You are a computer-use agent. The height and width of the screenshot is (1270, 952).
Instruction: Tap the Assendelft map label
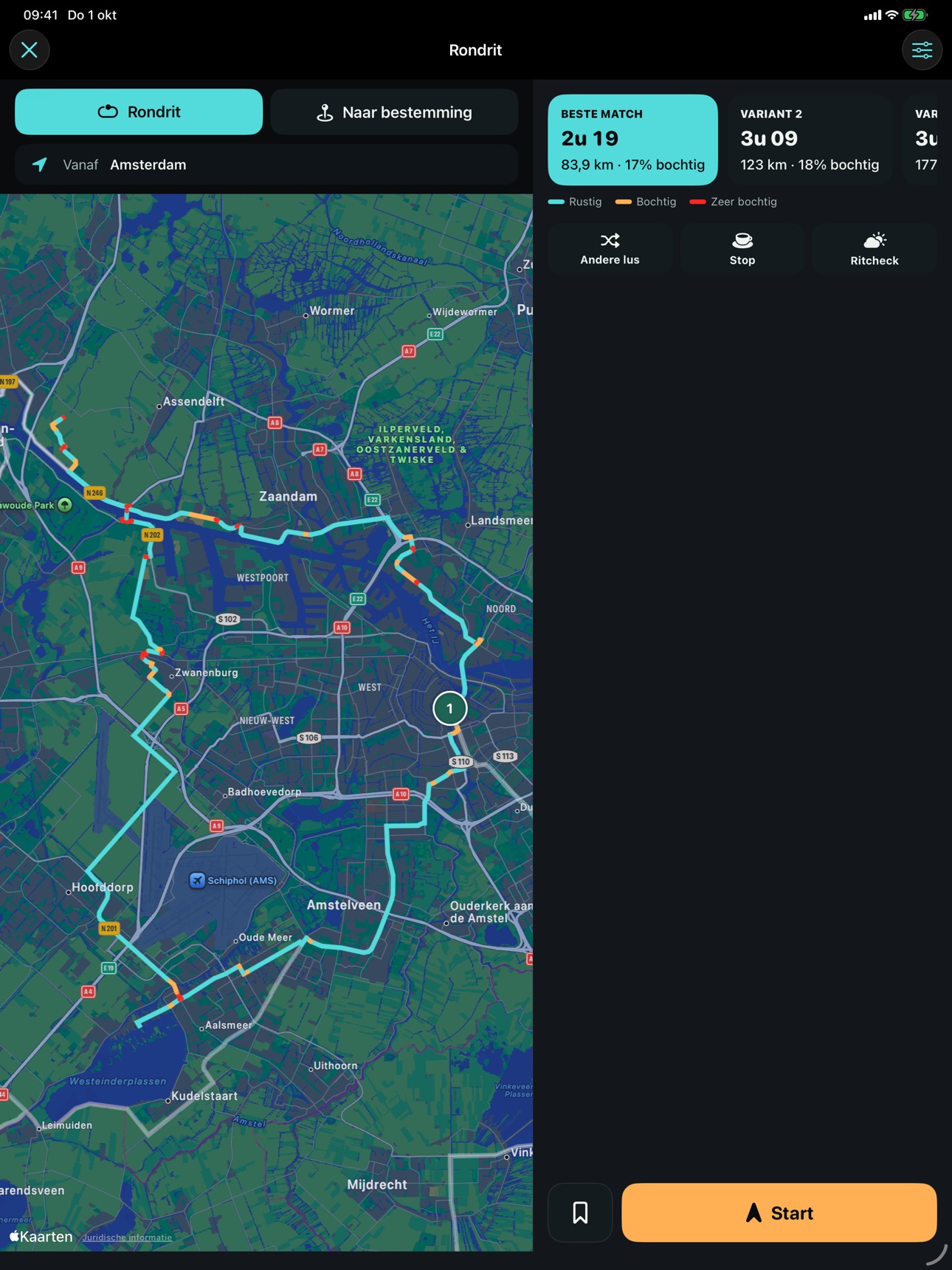click(193, 402)
